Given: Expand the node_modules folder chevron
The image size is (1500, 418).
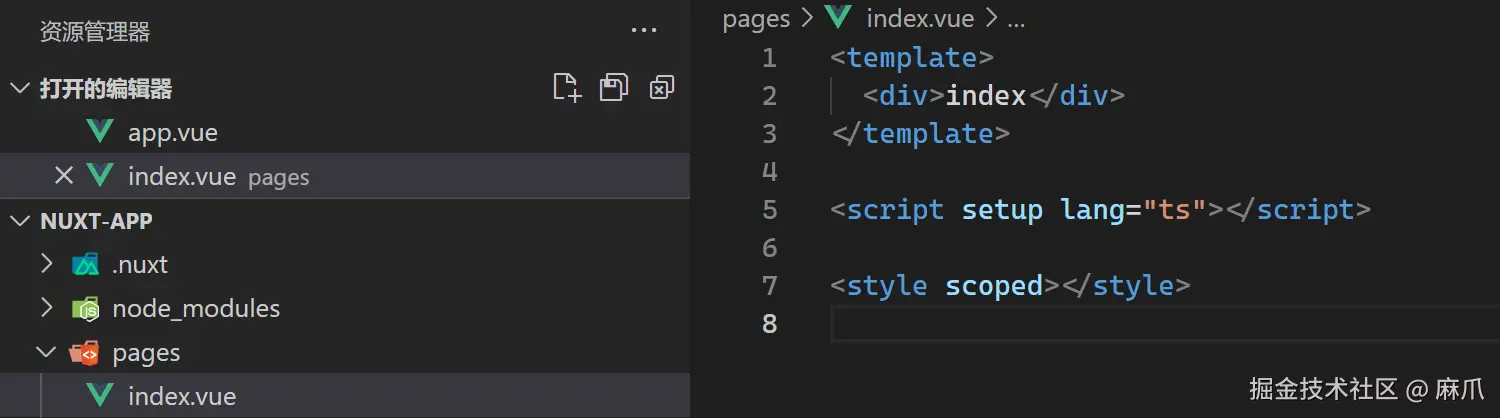Looking at the screenshot, I should tap(46, 308).
